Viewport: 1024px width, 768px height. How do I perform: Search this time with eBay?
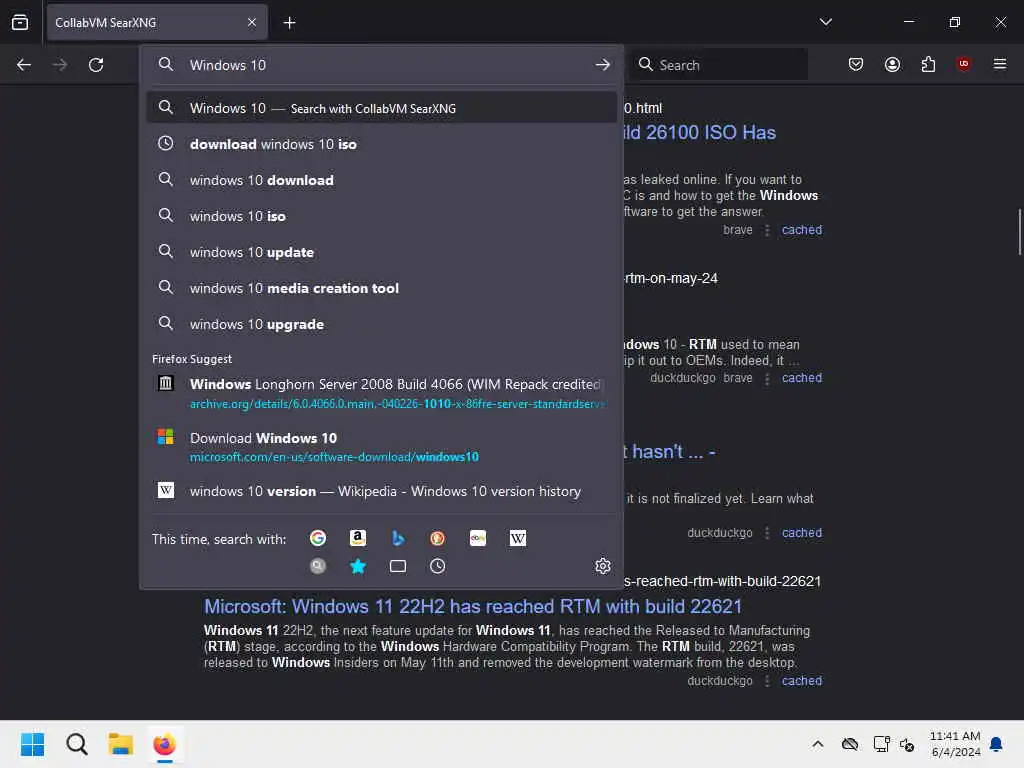click(478, 538)
